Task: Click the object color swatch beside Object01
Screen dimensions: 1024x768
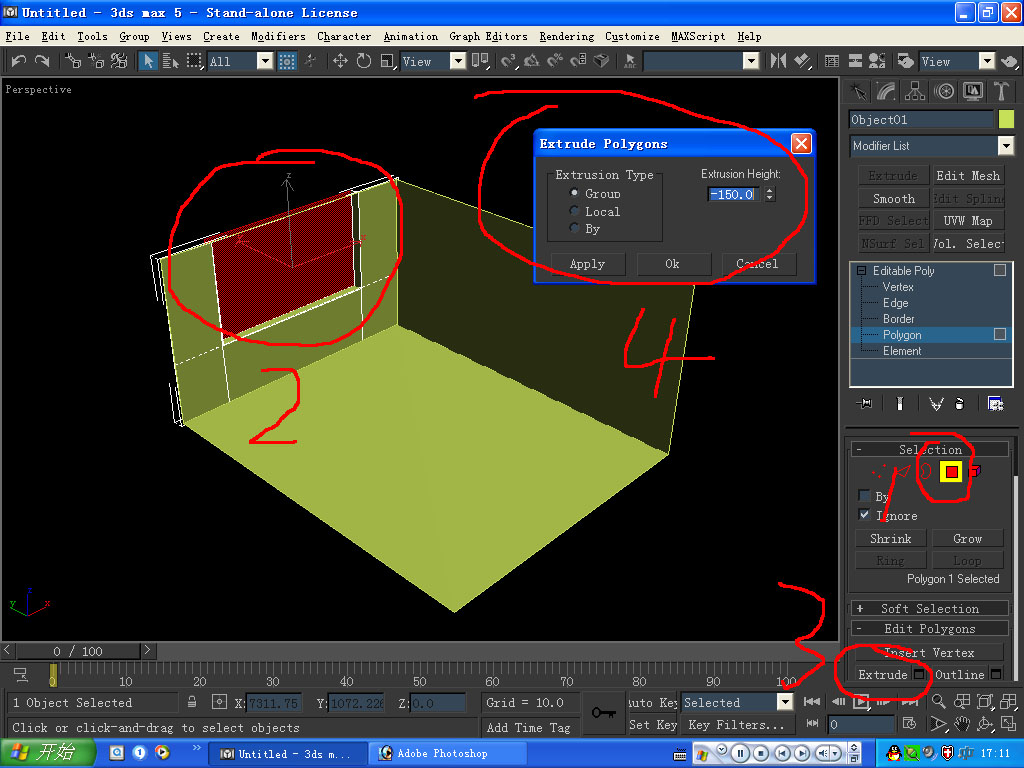Action: click(x=1006, y=119)
